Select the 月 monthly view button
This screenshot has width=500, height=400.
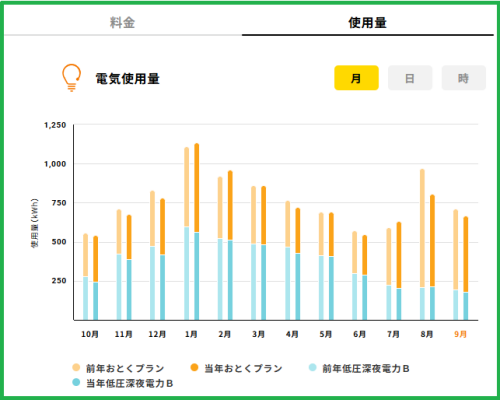tap(356, 78)
